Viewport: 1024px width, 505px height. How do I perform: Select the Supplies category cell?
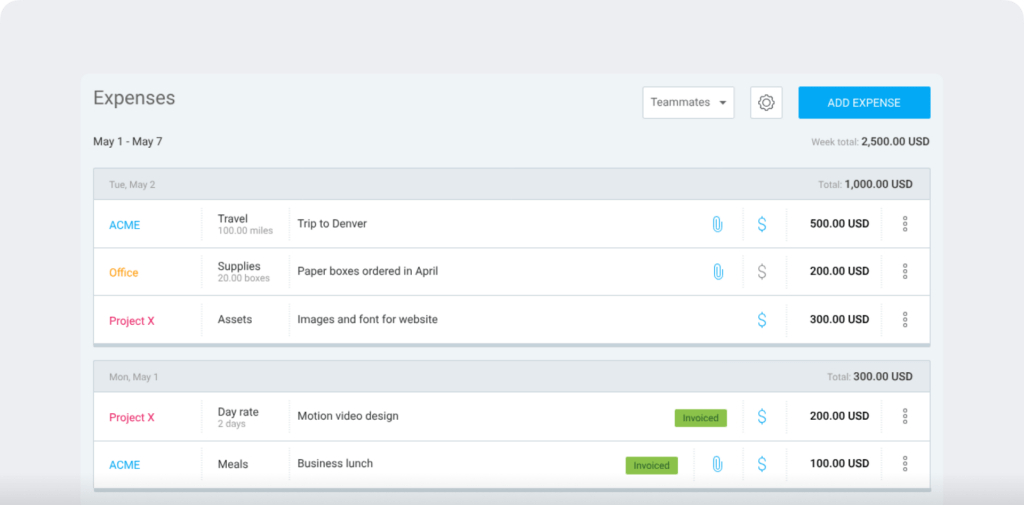[x=246, y=272]
